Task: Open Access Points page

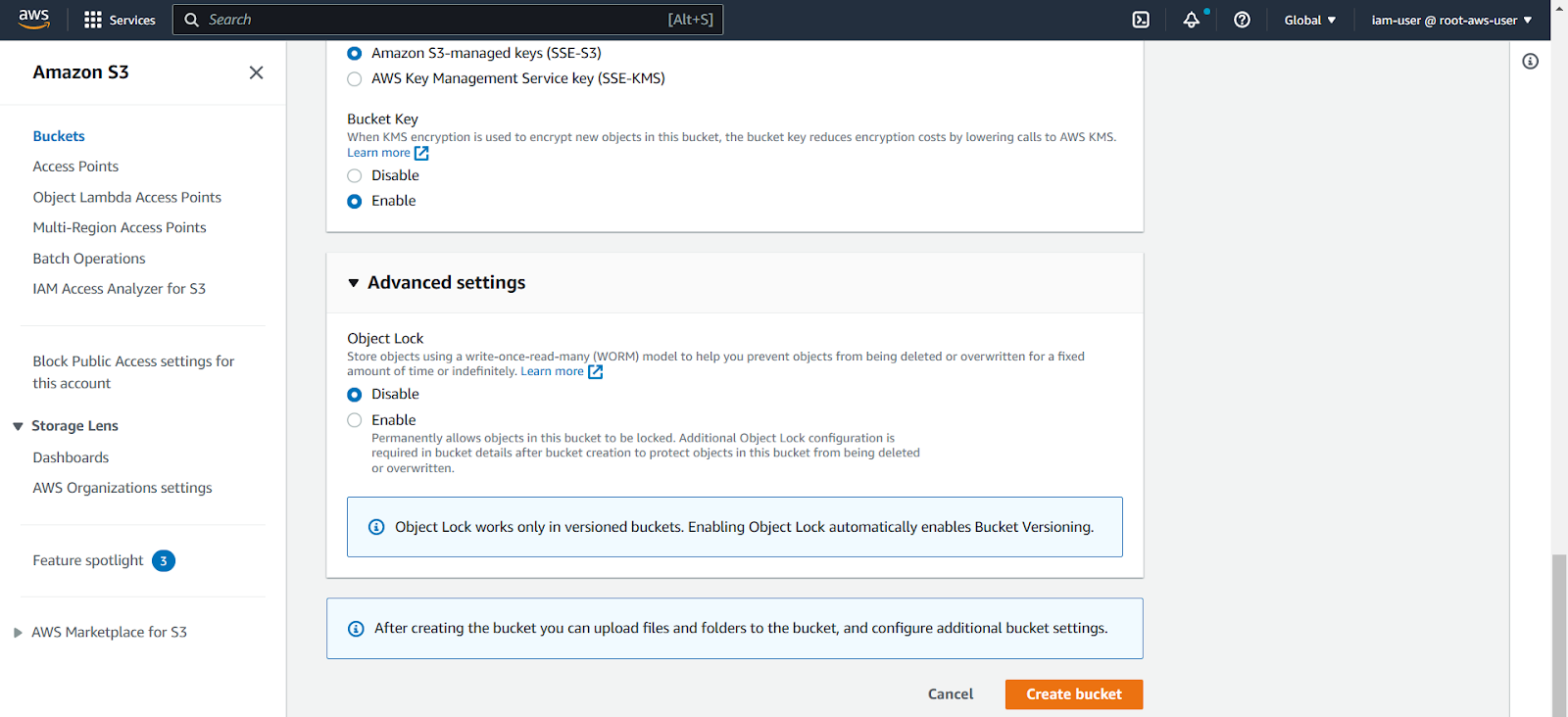Action: (75, 167)
